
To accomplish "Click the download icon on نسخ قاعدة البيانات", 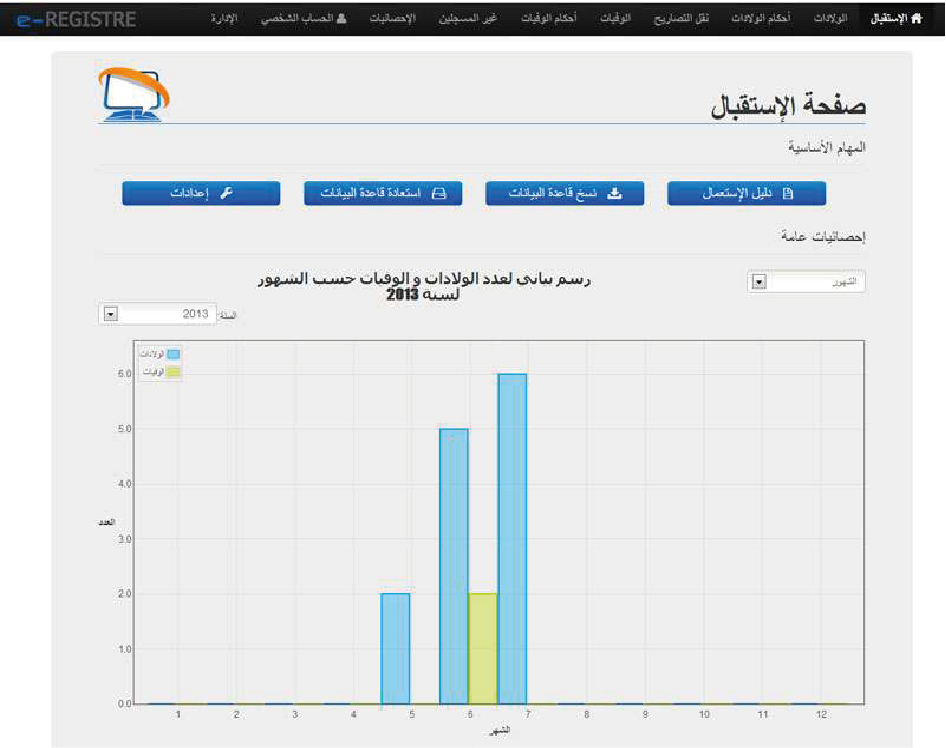I will point(614,193).
